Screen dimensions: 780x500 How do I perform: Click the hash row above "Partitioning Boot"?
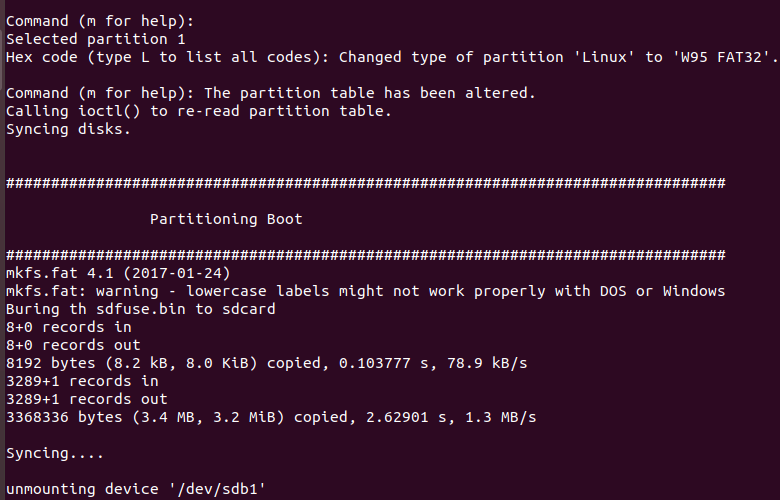pos(365,183)
